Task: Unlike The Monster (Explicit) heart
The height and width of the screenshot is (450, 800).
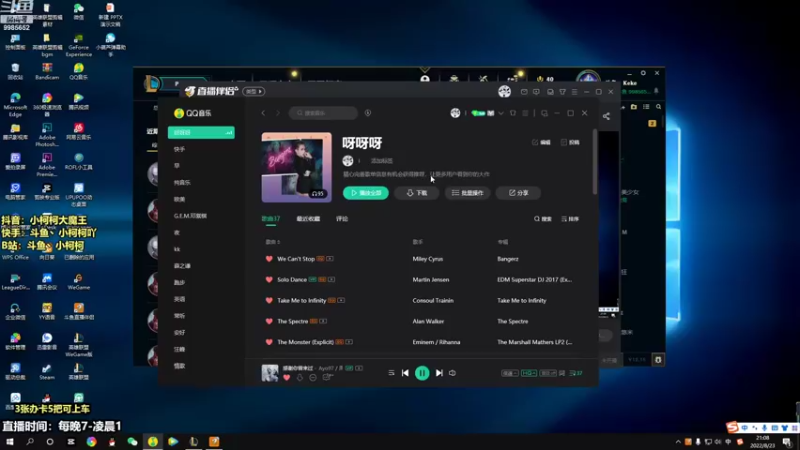Action: tap(269, 342)
